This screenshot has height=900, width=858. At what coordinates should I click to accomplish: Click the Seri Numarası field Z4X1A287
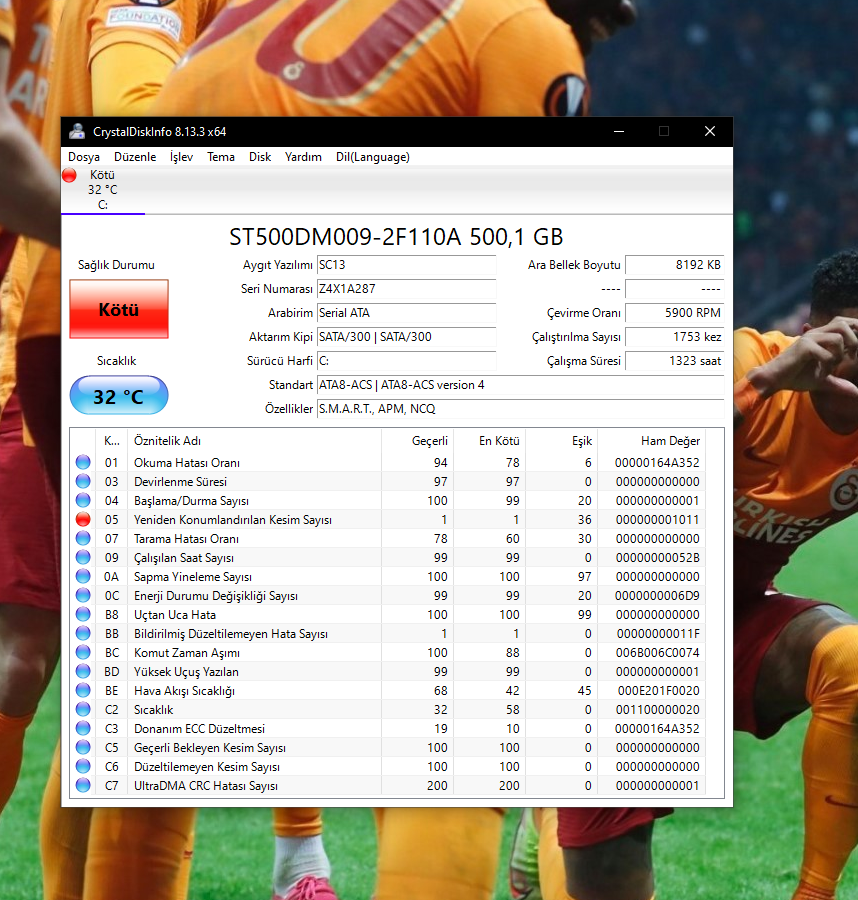tap(406, 289)
